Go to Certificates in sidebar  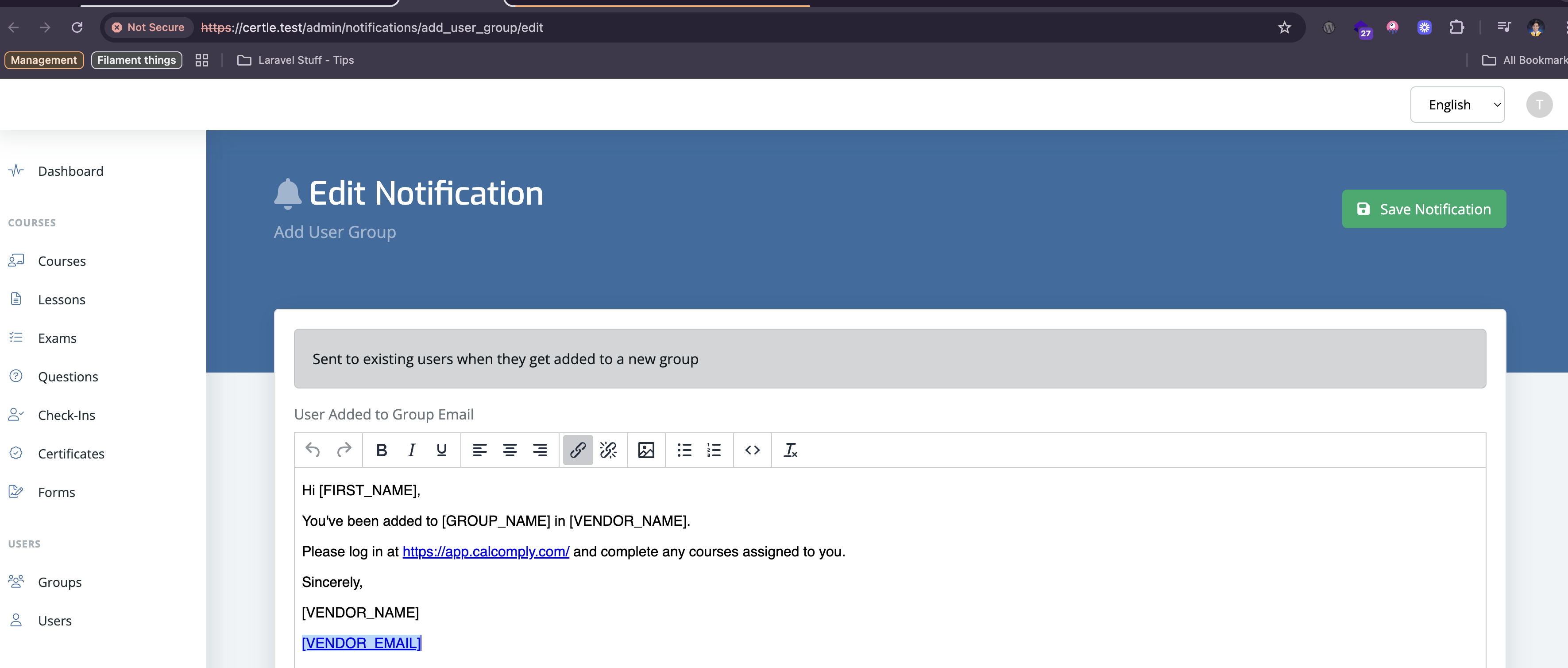coord(71,454)
